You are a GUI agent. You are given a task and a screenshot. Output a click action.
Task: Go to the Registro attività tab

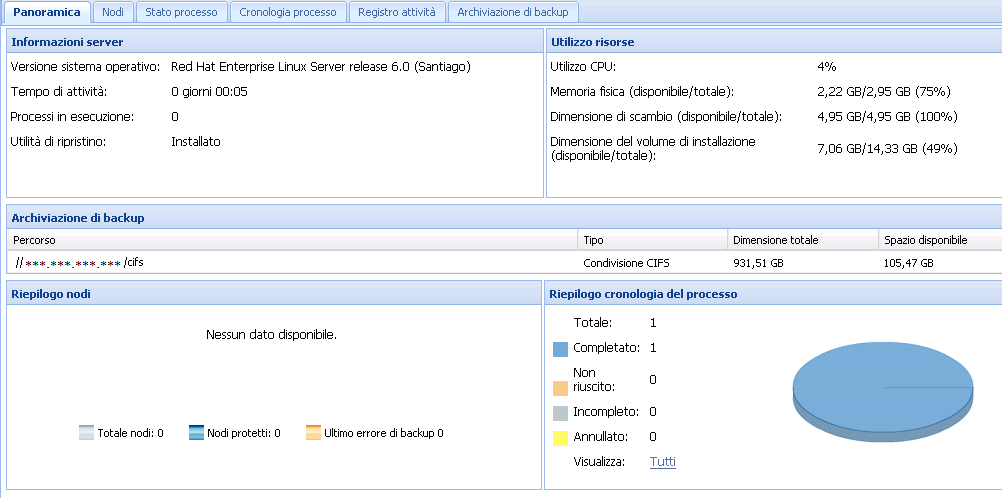click(397, 12)
